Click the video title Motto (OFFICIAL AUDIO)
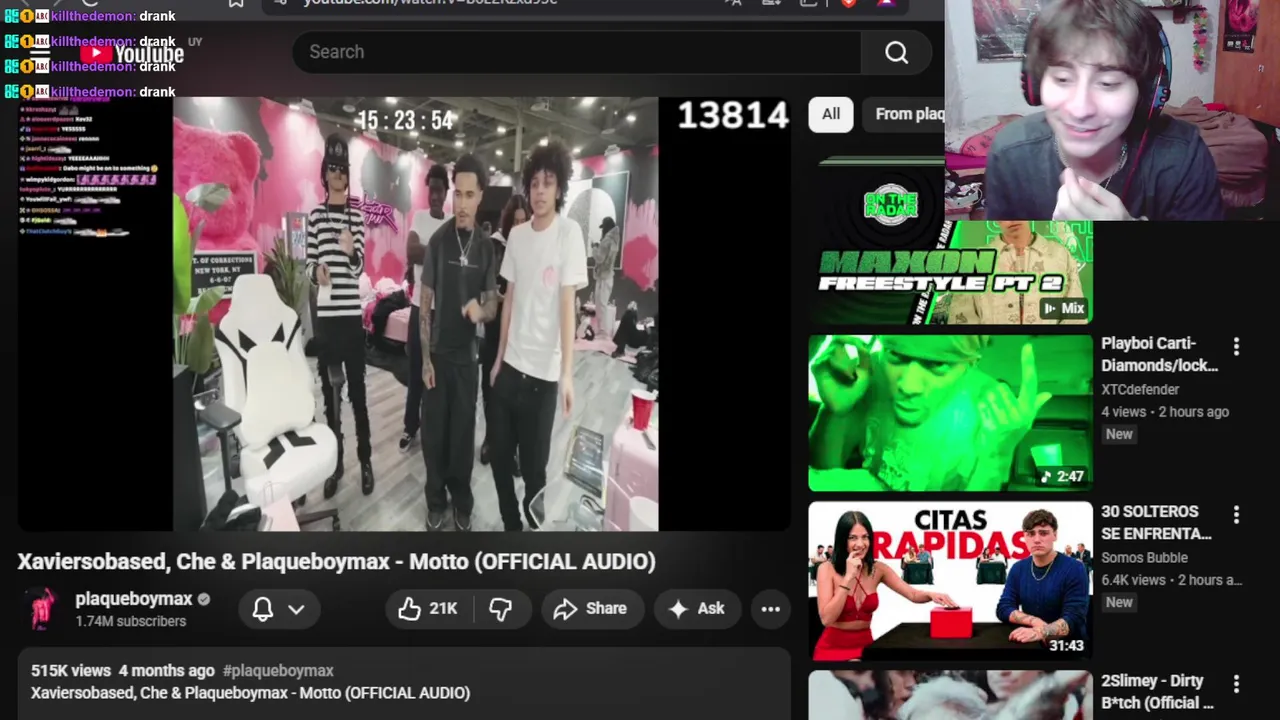Viewport: 1280px width, 720px height. (x=336, y=561)
